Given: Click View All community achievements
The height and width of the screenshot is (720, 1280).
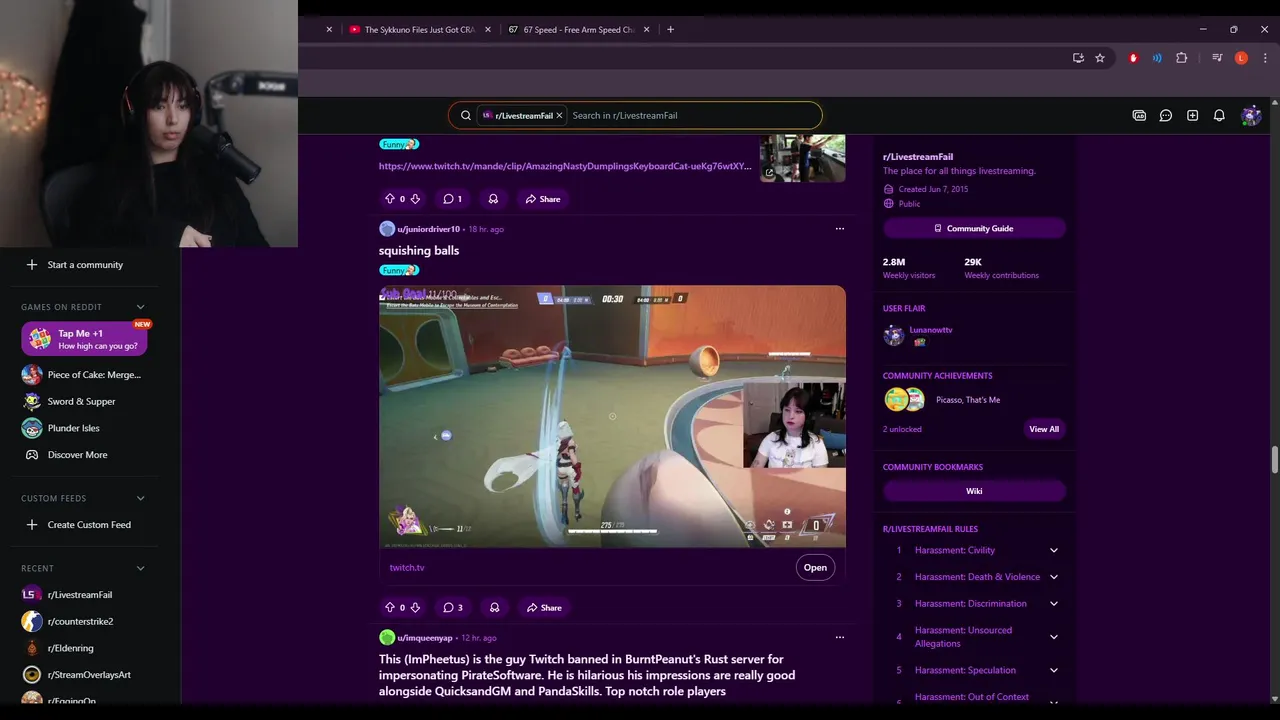Looking at the screenshot, I should pos(1044,429).
